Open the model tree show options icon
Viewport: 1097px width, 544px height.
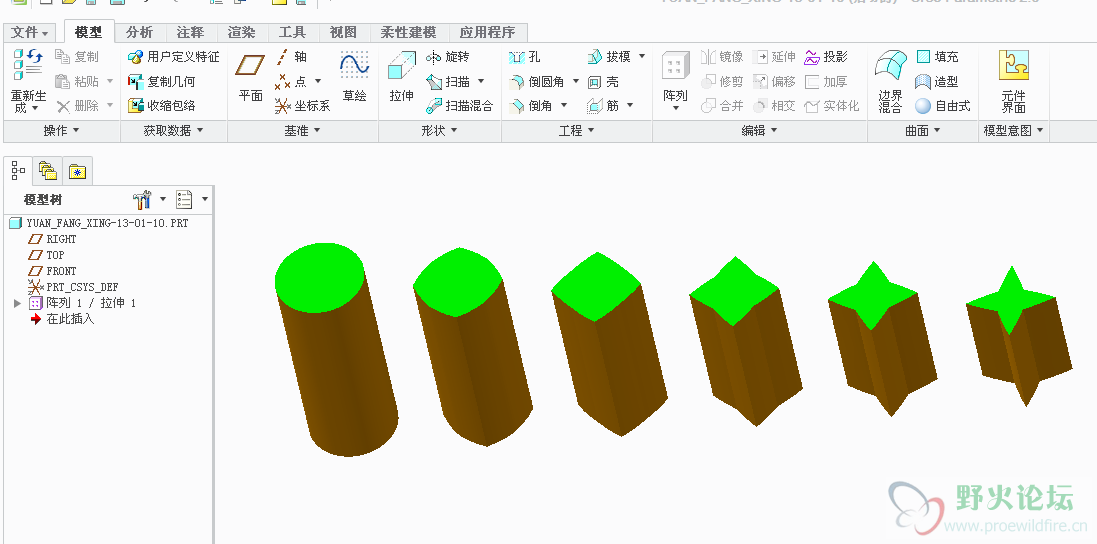coord(184,200)
